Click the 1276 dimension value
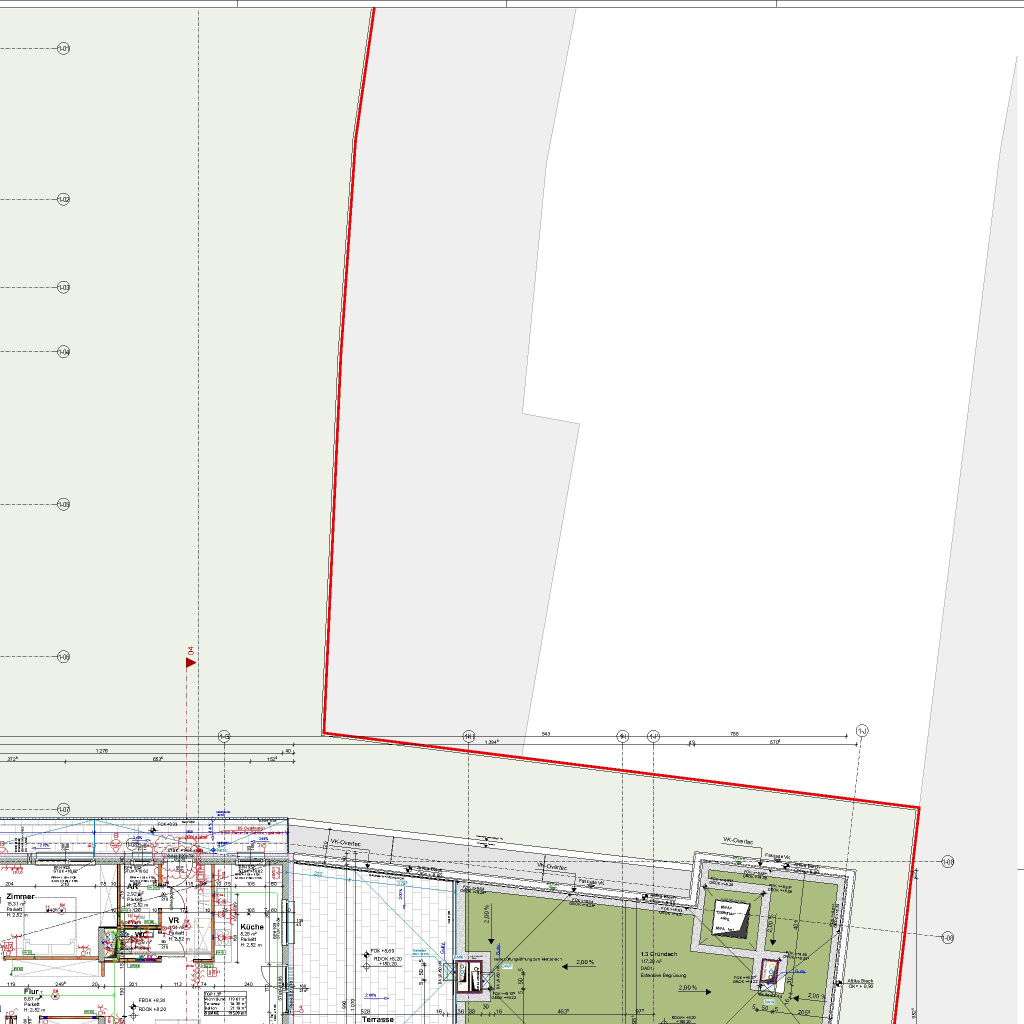The width and height of the screenshot is (1024, 1024). pos(102,750)
